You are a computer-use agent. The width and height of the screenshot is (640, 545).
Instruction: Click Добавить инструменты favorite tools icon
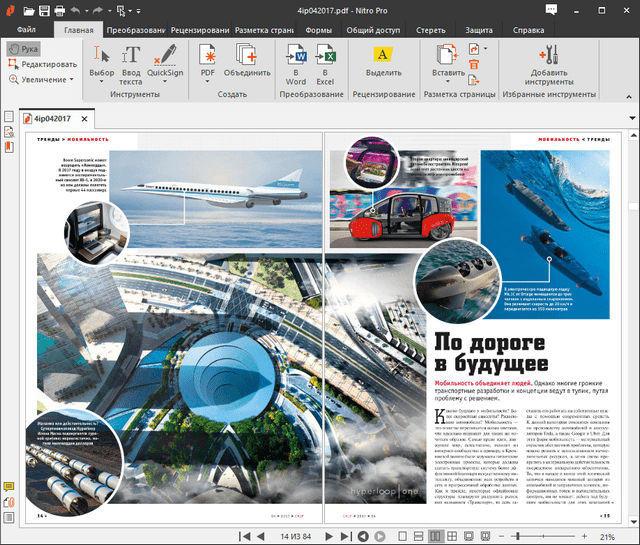pos(553,63)
